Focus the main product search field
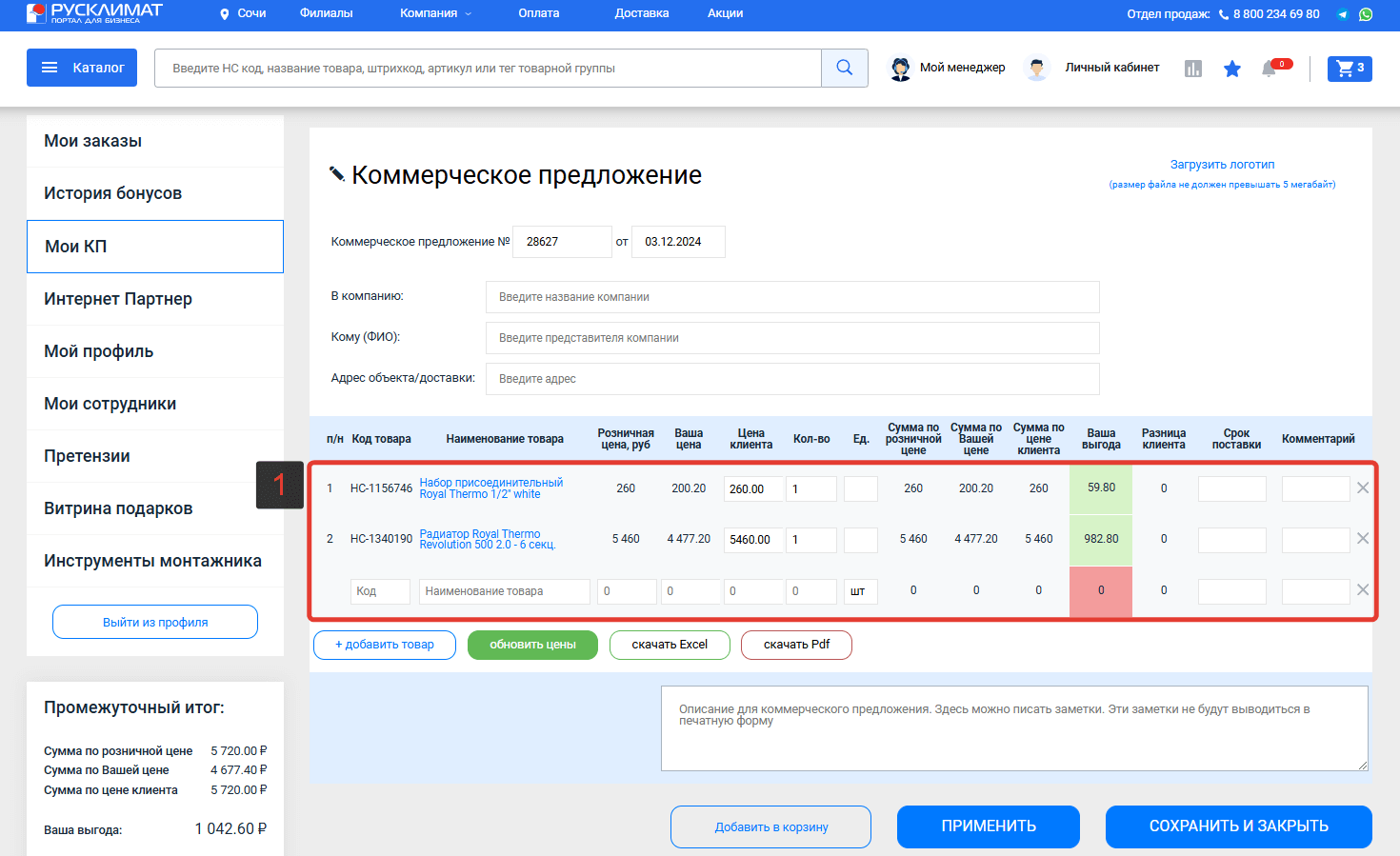The width and height of the screenshot is (1400, 856). [488, 68]
